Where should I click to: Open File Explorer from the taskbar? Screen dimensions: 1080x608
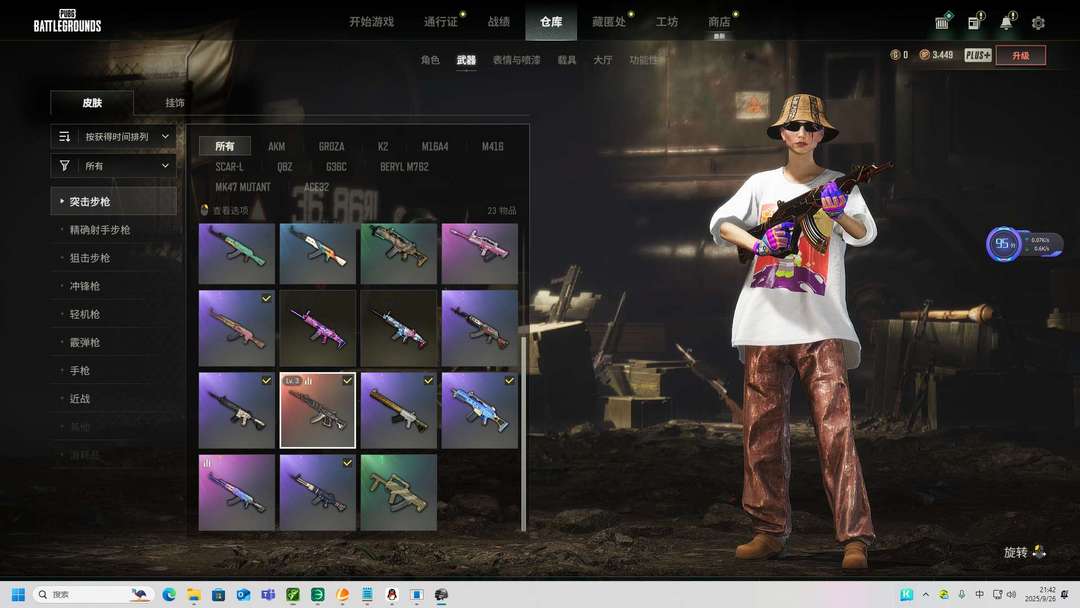(x=194, y=594)
